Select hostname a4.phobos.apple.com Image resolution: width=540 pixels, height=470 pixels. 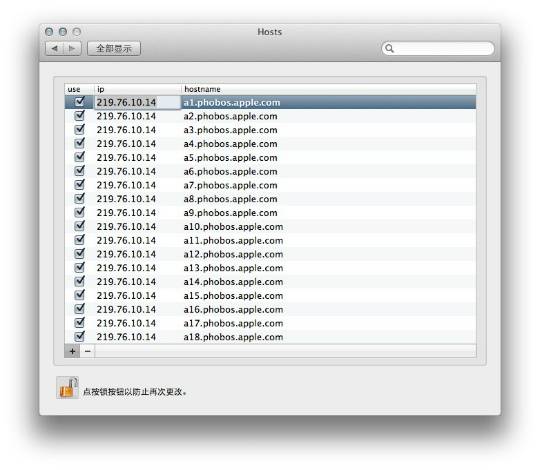[230, 144]
